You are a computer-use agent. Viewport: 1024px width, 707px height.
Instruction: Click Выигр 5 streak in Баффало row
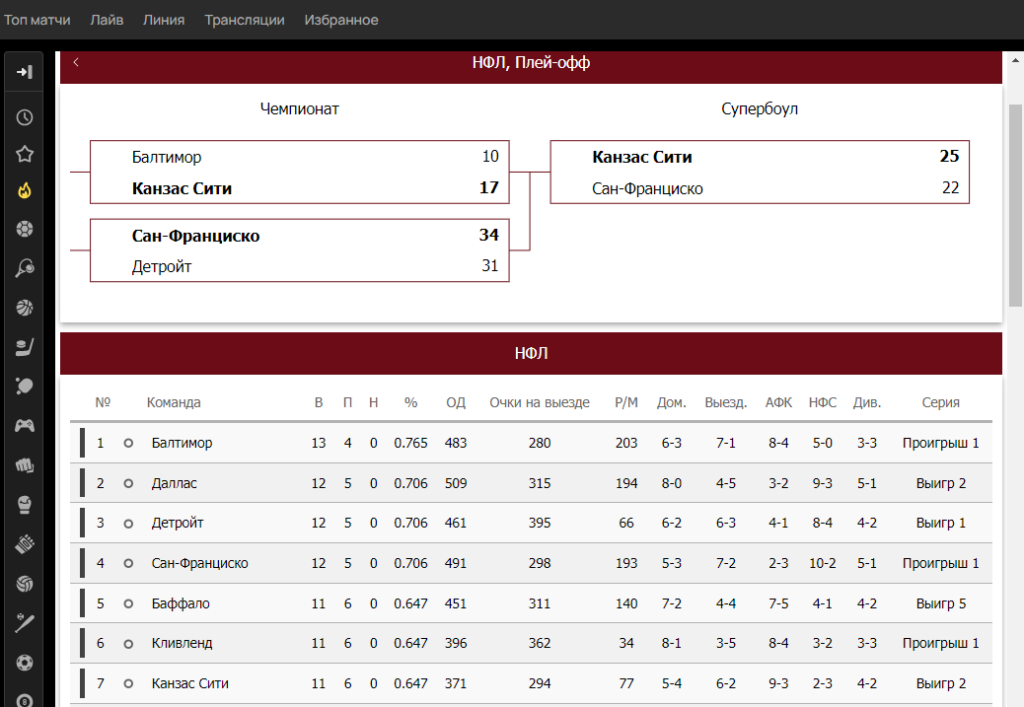coord(940,603)
